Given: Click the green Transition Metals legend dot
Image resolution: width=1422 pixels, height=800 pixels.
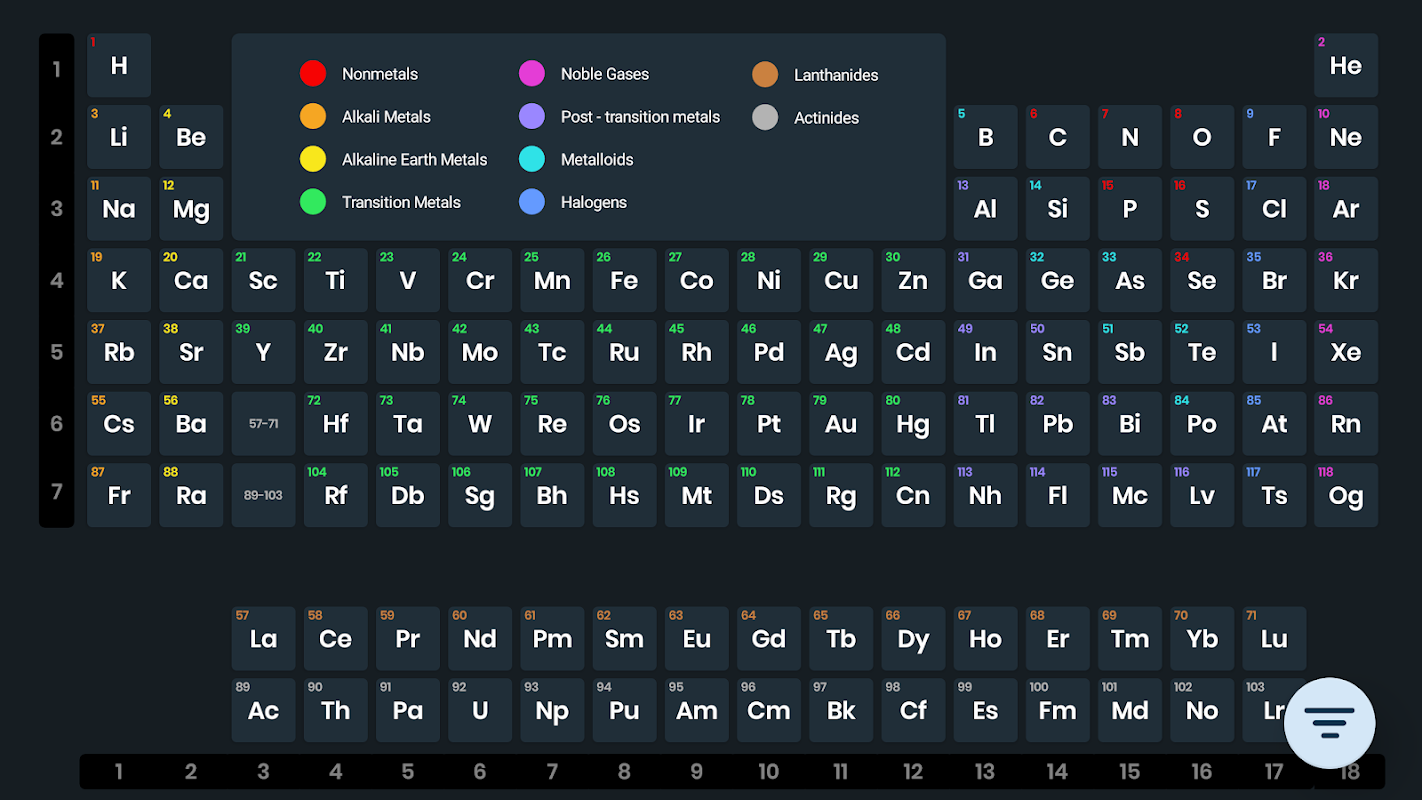Looking at the screenshot, I should (x=313, y=202).
